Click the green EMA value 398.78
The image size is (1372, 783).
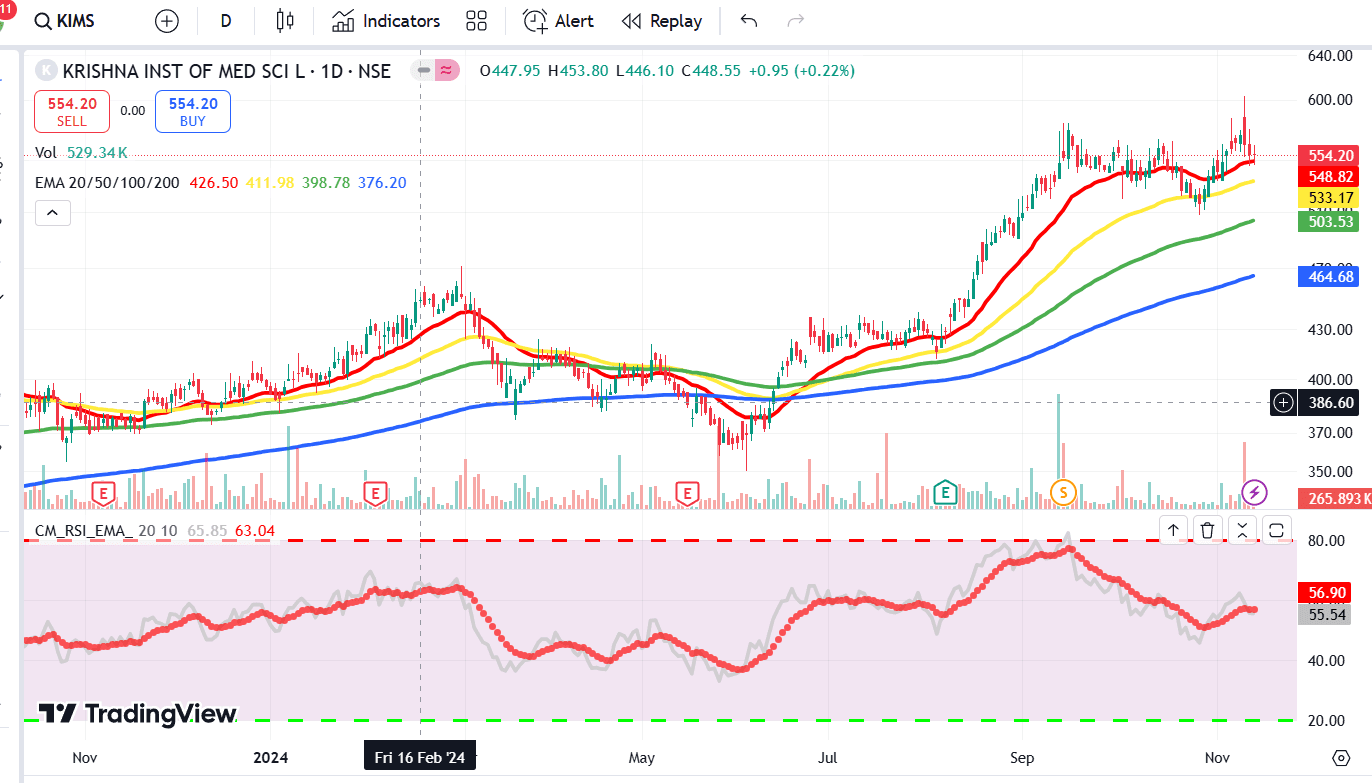click(x=326, y=183)
